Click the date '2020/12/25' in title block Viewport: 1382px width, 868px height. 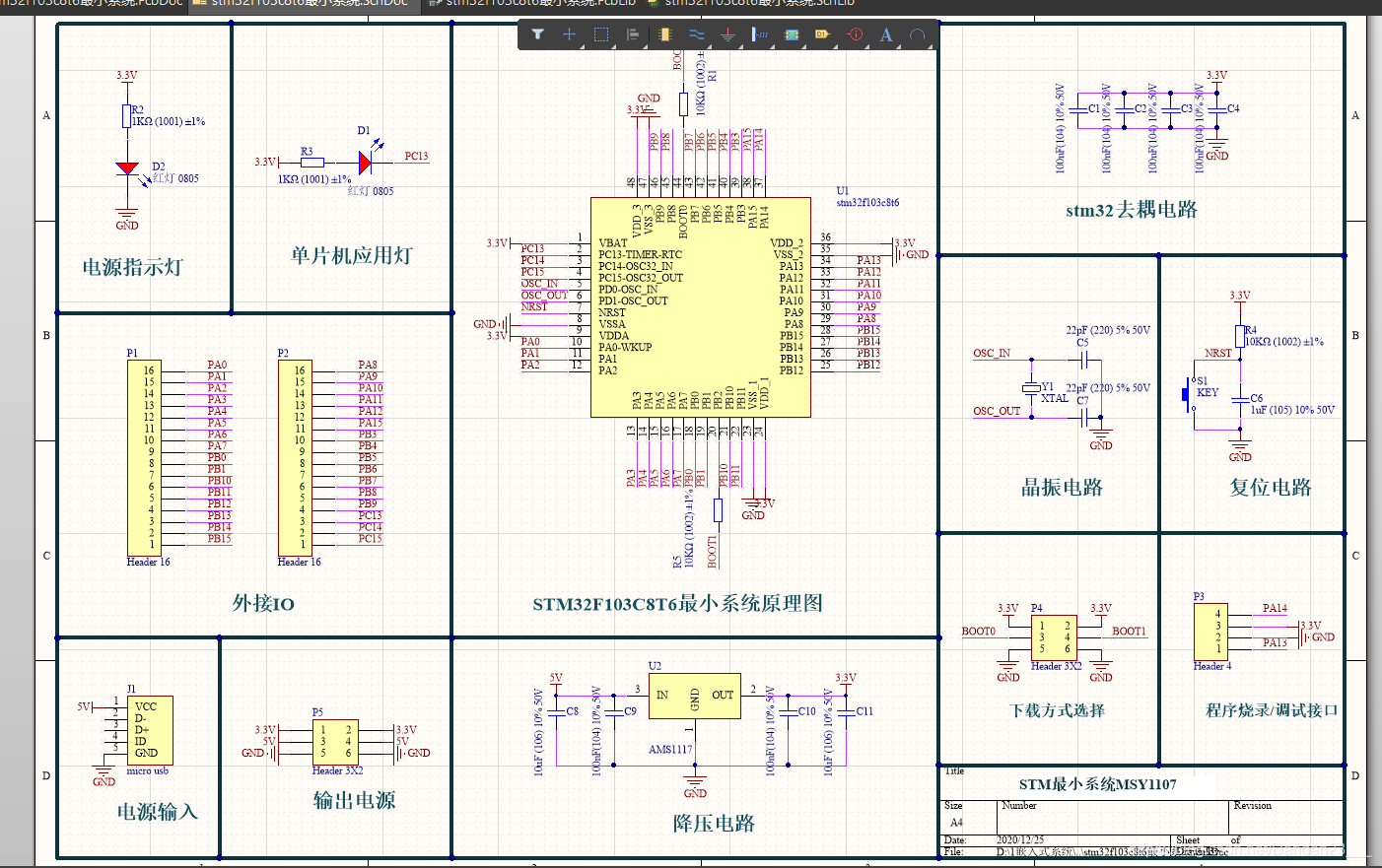(x=1020, y=840)
